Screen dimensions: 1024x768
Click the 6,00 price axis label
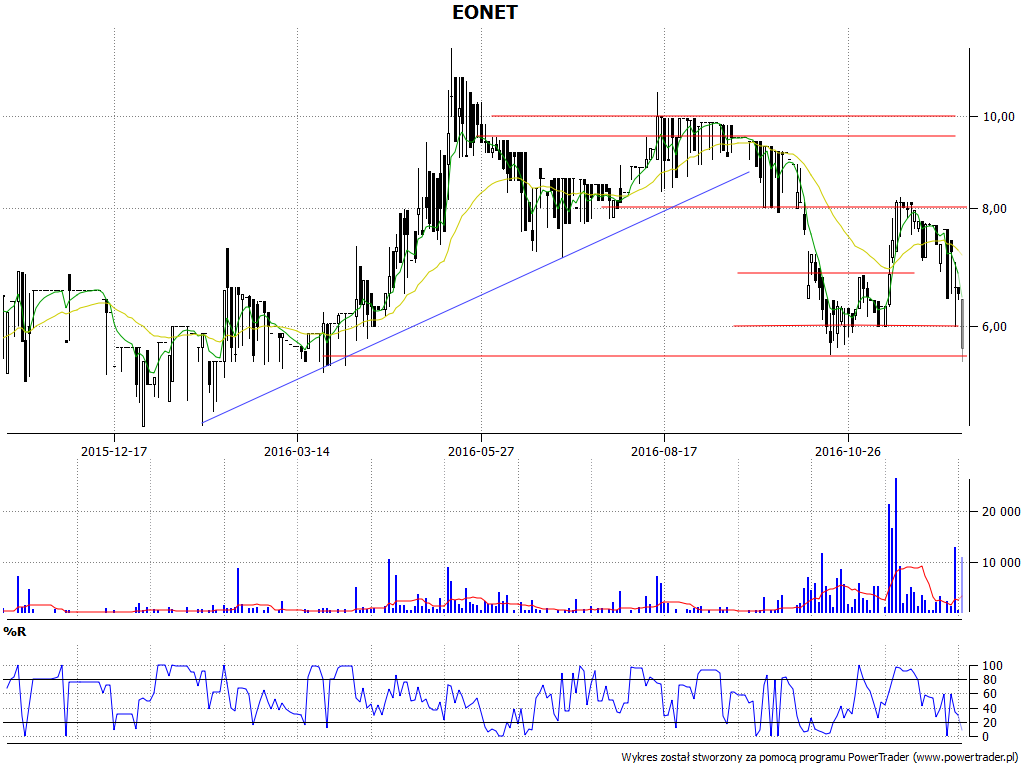click(996, 327)
